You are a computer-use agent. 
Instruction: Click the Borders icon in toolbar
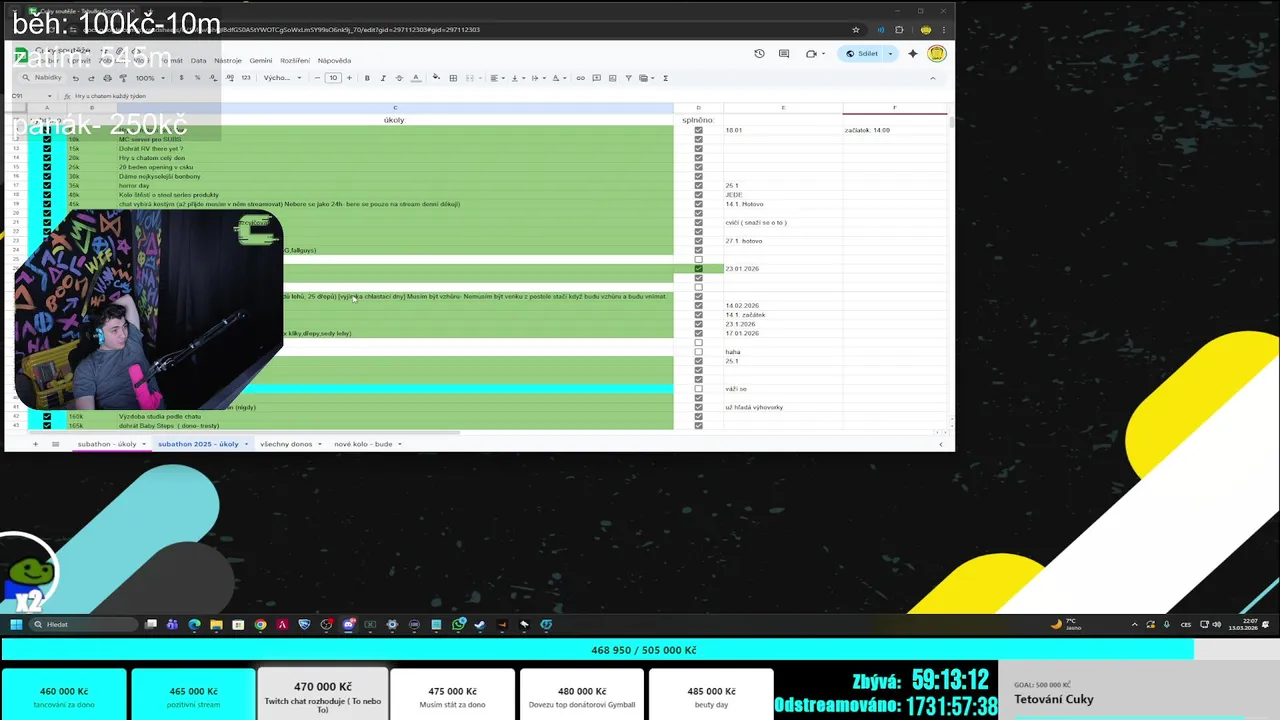[453, 78]
